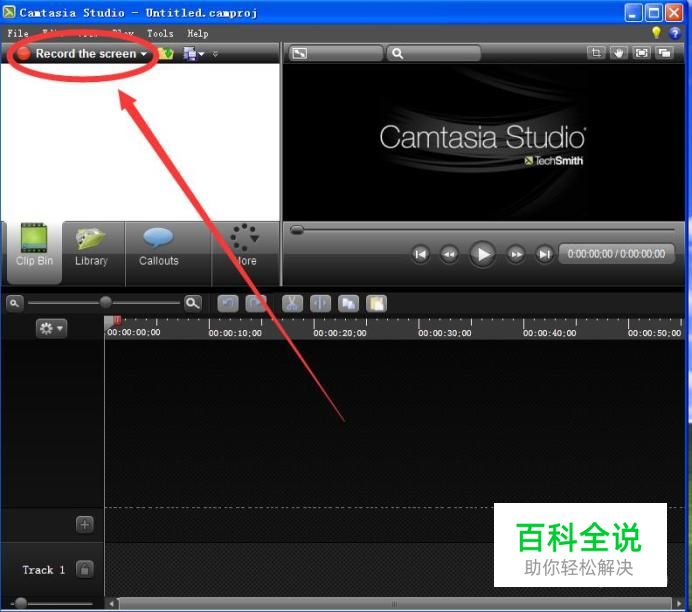Viewport: 692px width, 612px height.
Task: Click the 00:00:30;00 mark on timeline ruler
Action: (444, 333)
